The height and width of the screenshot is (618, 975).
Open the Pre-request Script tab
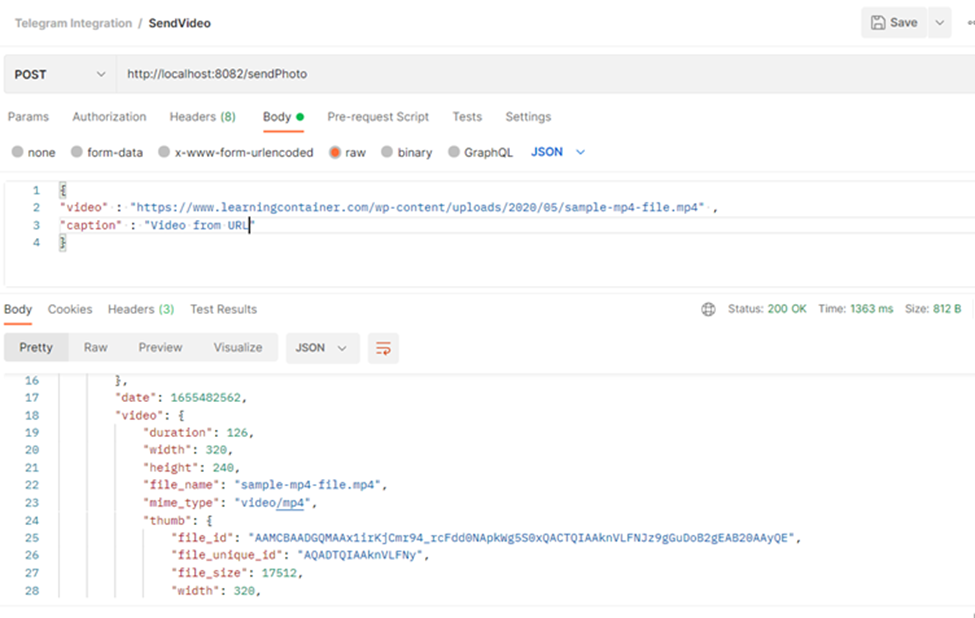click(378, 117)
